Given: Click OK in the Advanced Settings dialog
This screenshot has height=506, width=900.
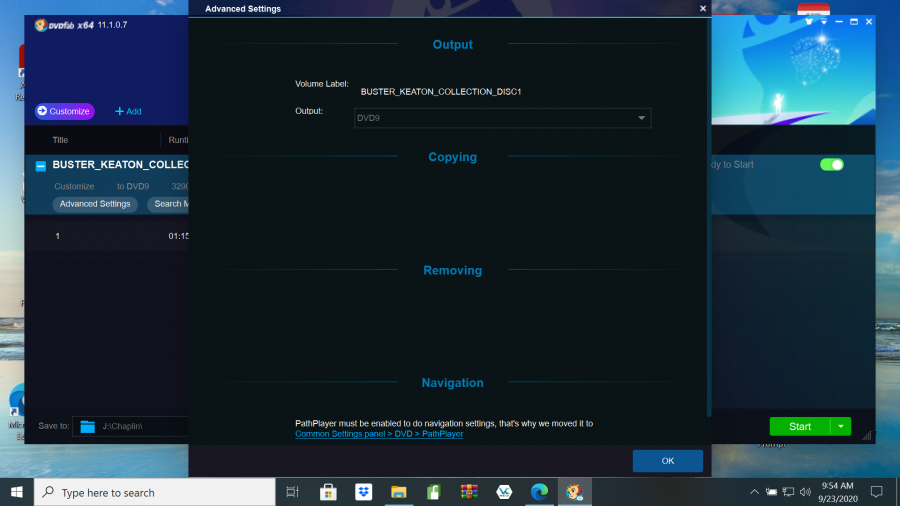Looking at the screenshot, I should (668, 461).
